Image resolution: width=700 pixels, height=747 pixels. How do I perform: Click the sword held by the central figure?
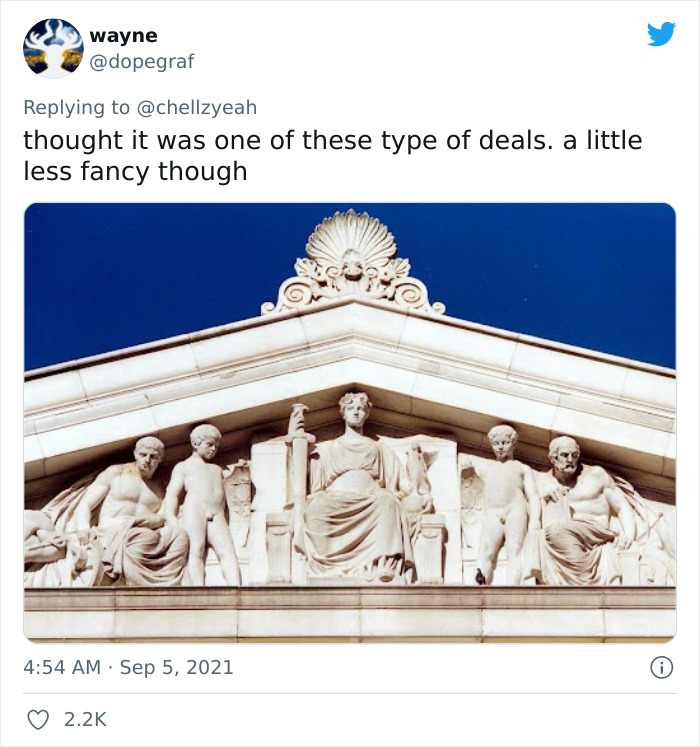tap(297, 476)
